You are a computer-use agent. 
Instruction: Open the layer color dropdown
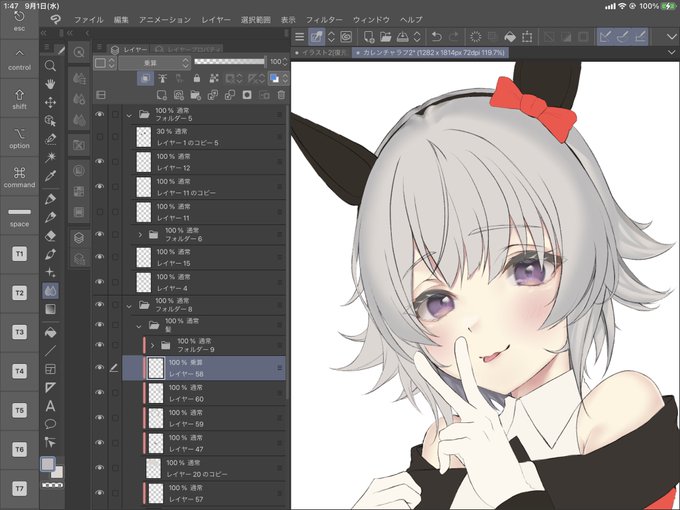click(x=278, y=78)
